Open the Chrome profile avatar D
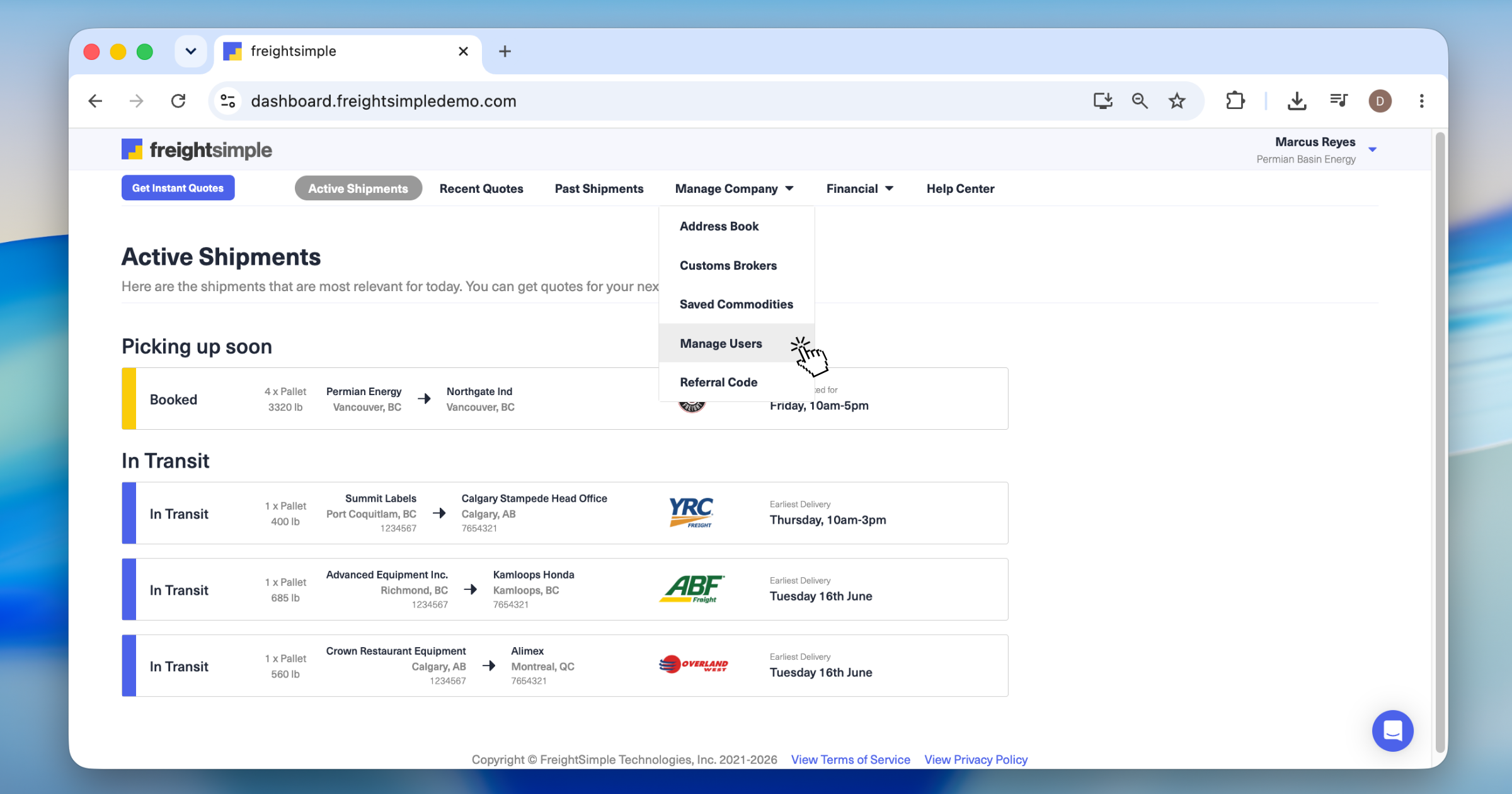The width and height of the screenshot is (1512, 794). tap(1380, 101)
